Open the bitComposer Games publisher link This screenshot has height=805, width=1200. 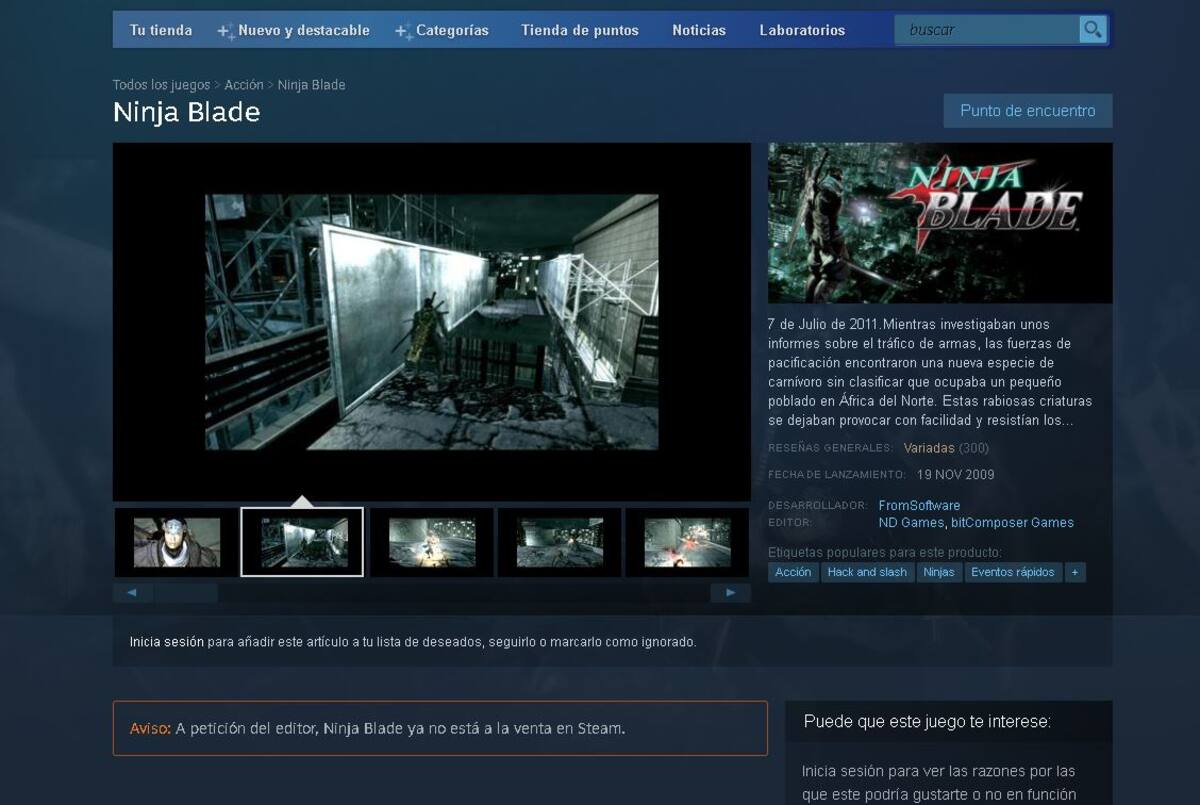(1012, 522)
